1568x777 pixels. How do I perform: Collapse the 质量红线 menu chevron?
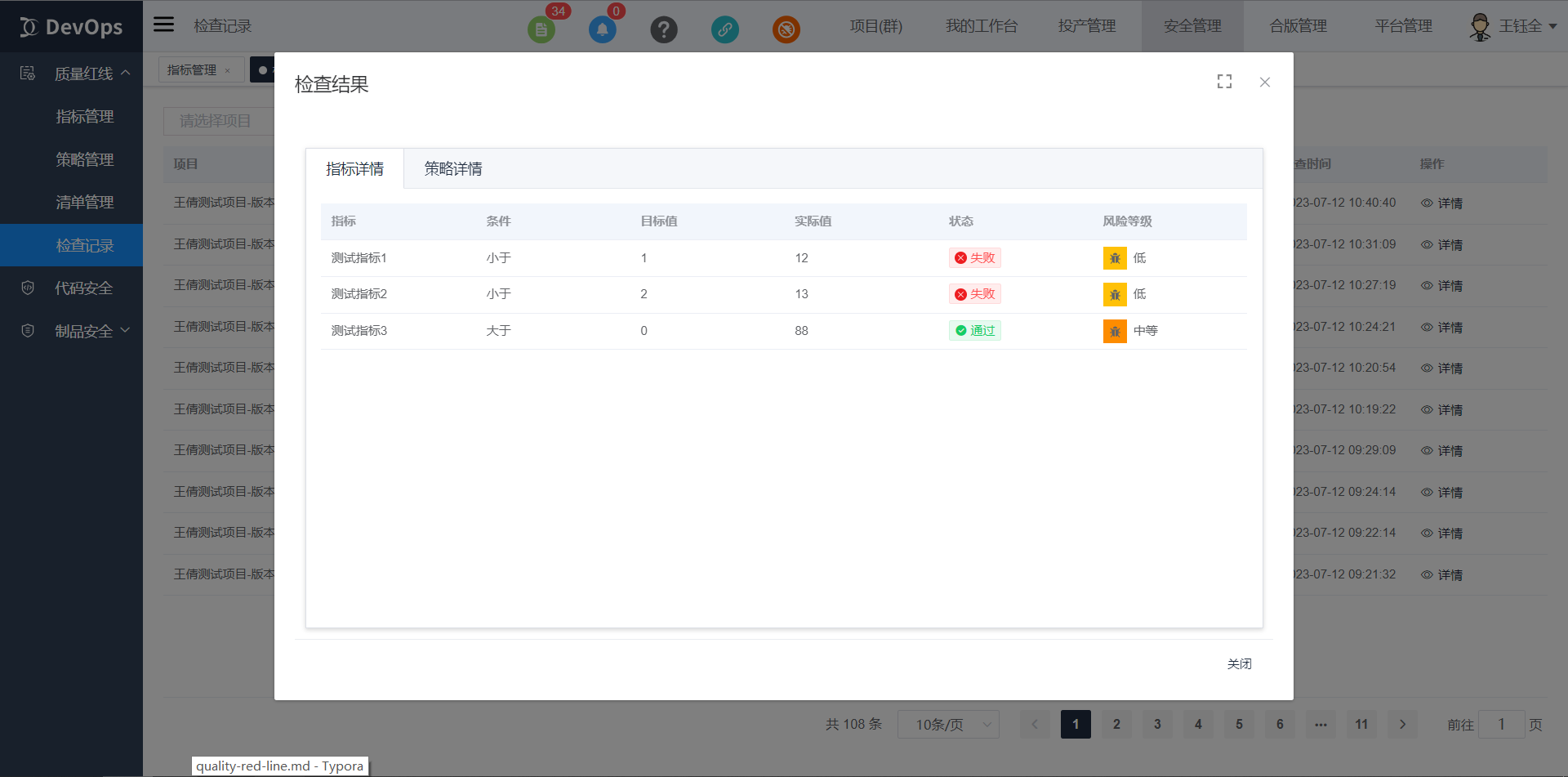pos(126,71)
